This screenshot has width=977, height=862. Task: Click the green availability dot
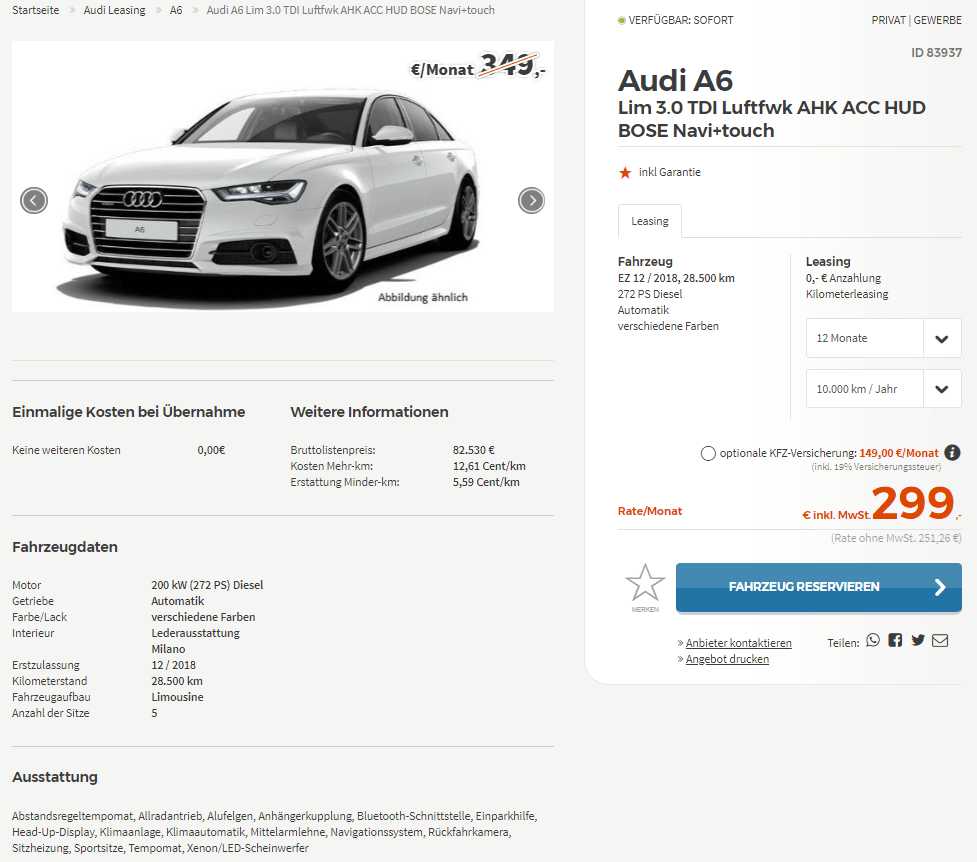[x=621, y=21]
